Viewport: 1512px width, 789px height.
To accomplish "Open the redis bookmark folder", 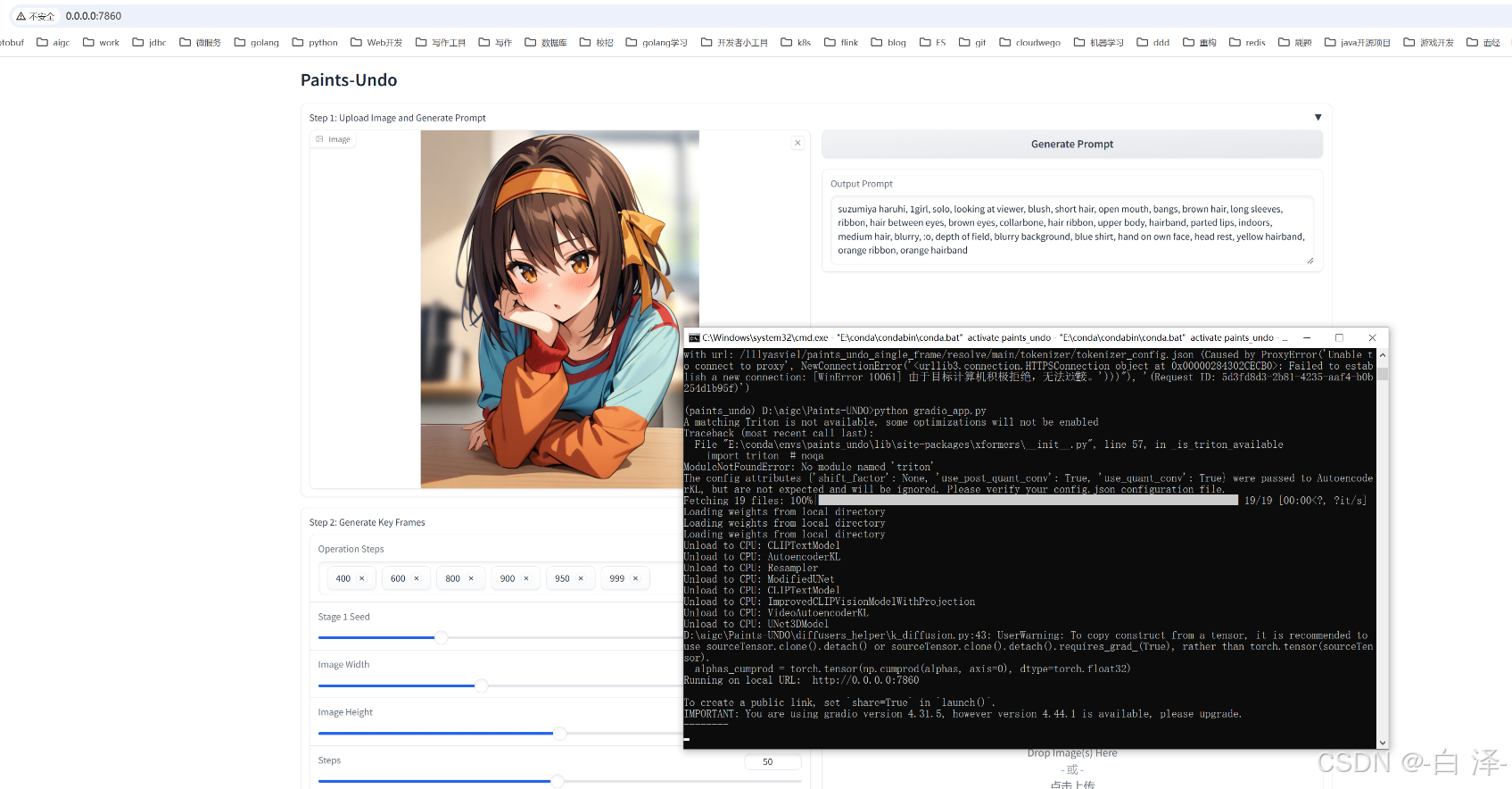I will (1247, 42).
